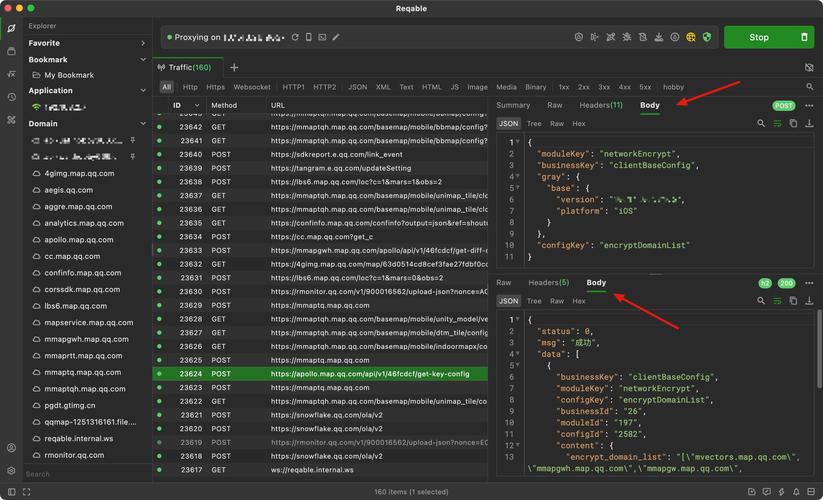Click the green Stop proxy button
This screenshot has width=823, height=500.
[x=759, y=37]
